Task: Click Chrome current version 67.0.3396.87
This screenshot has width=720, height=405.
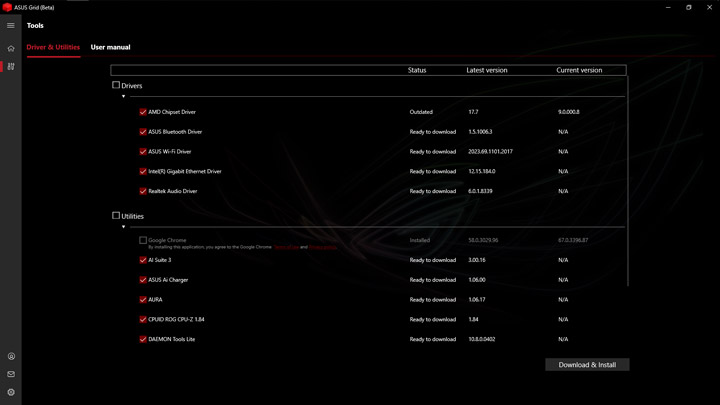Action: [573, 240]
